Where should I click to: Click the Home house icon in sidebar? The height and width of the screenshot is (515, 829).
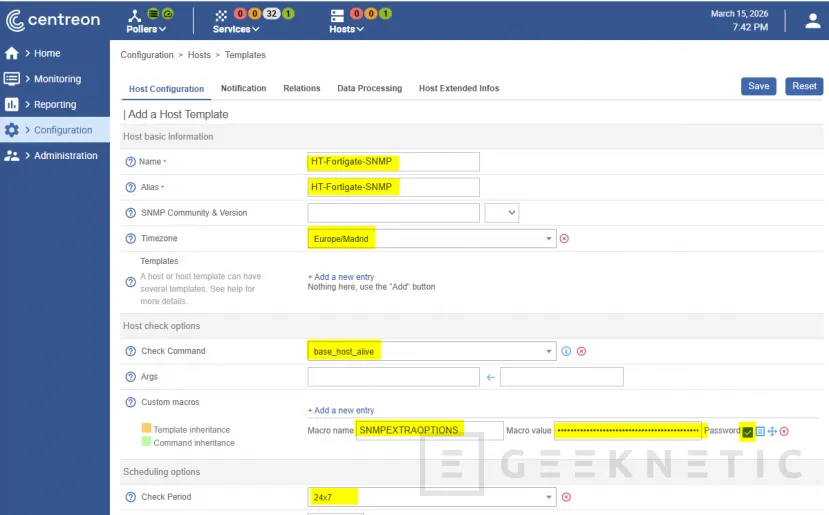coord(12,53)
